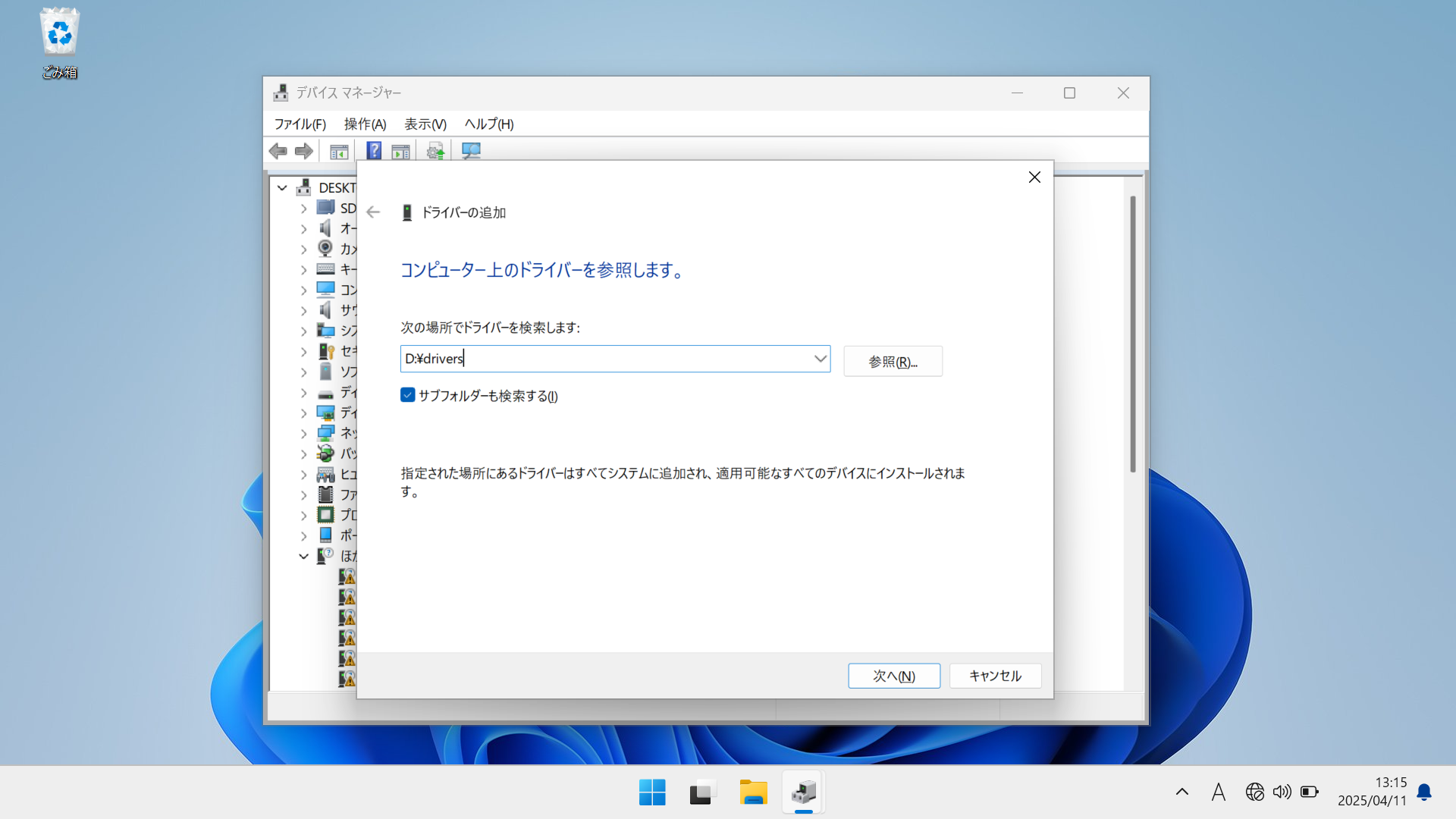The image size is (1456, 819).
Task: Collapse the other devices category
Action: pos(303,556)
